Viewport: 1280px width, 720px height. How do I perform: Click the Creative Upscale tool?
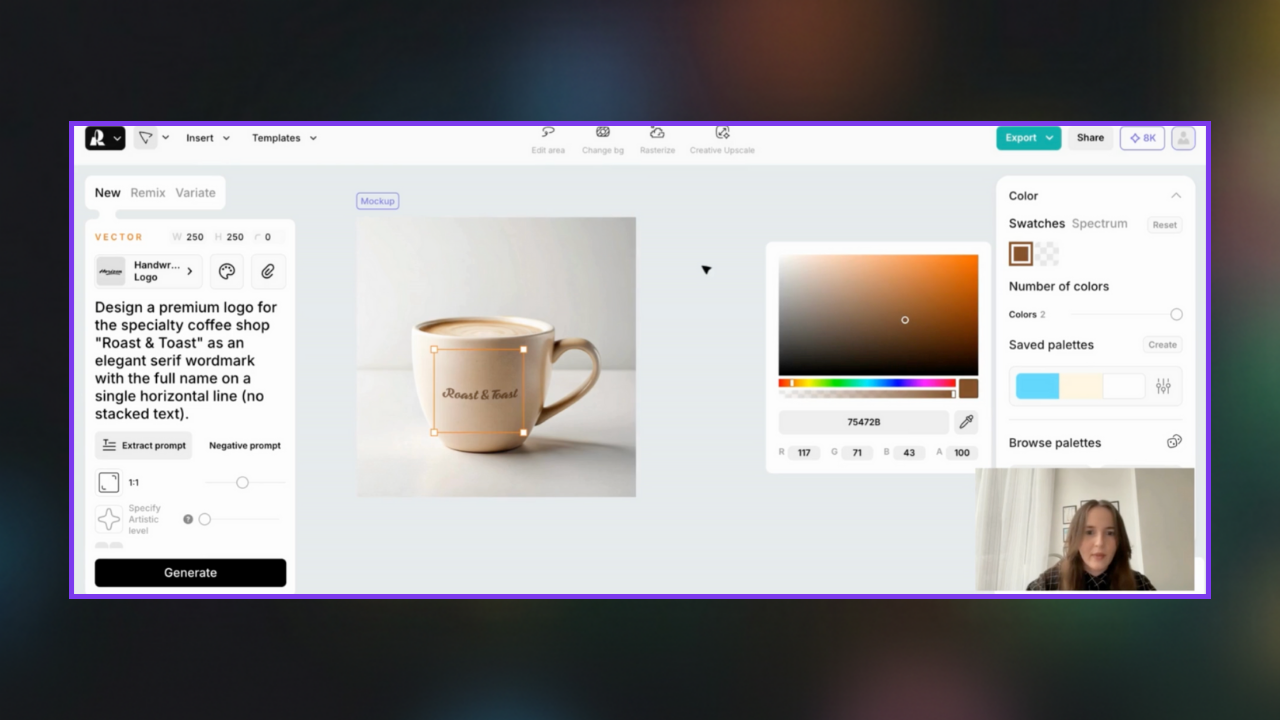pos(722,140)
